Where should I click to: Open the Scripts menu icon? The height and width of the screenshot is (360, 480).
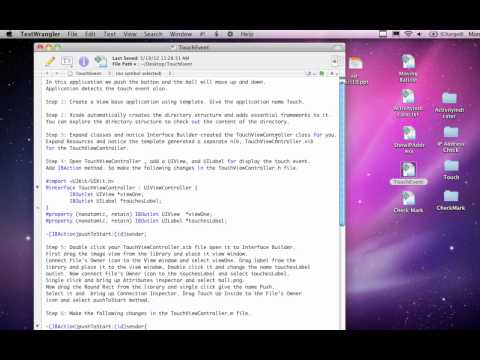[216, 34]
